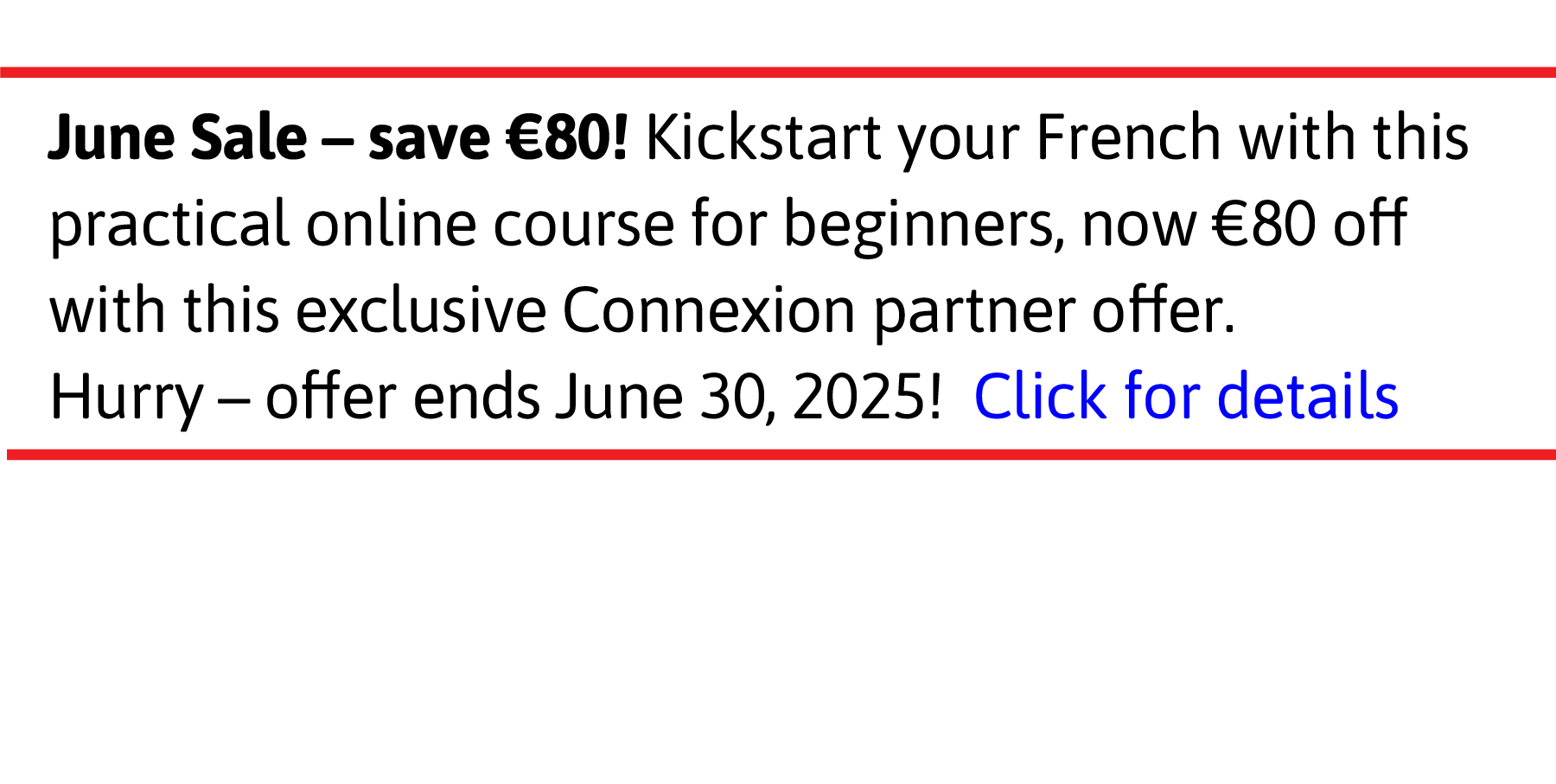This screenshot has height=784, width=1556.
Task: Click the 'partner offer.' text
Action: (x=1055, y=311)
